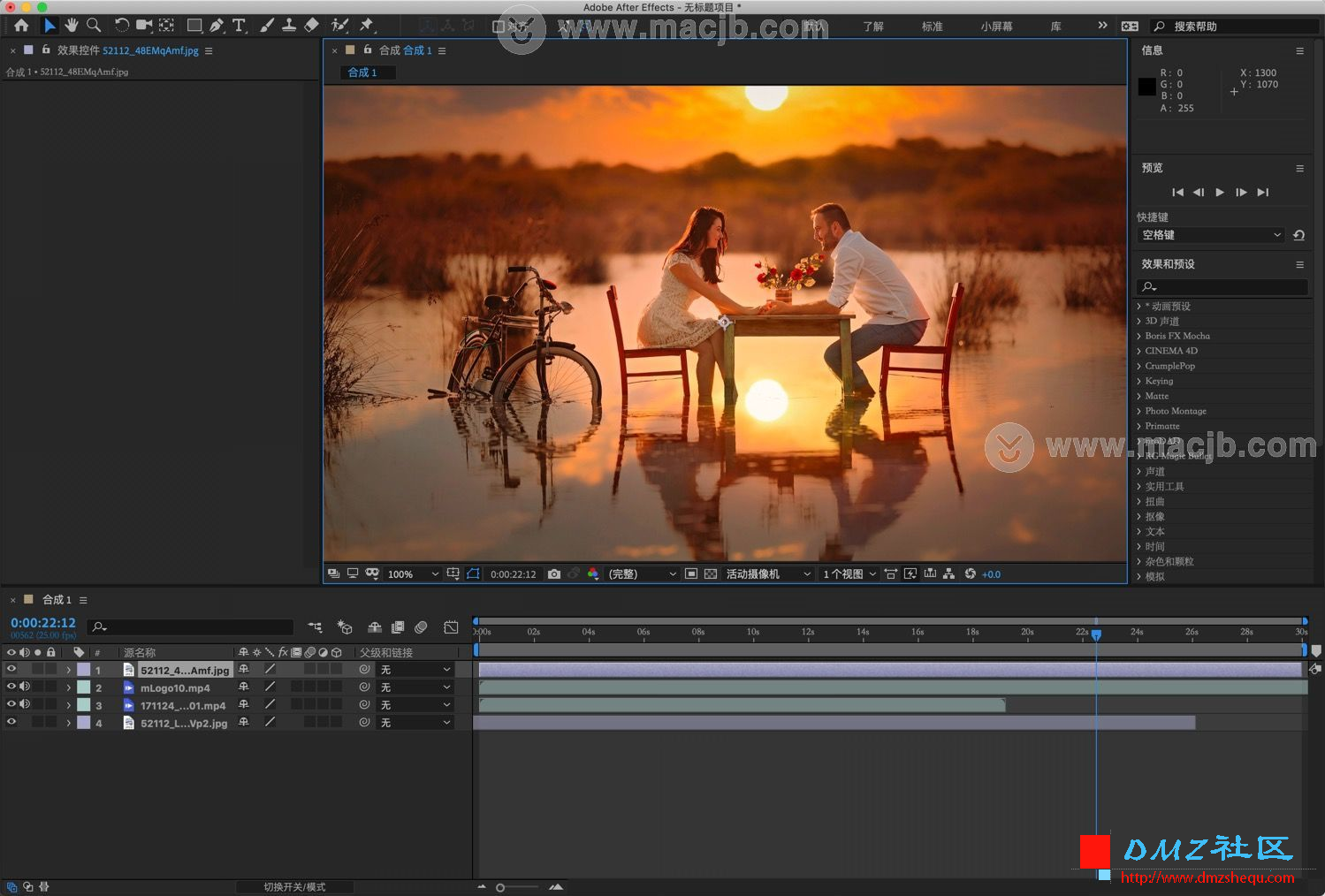Select the Selection arrow tool
The image size is (1325, 896).
coord(49,26)
